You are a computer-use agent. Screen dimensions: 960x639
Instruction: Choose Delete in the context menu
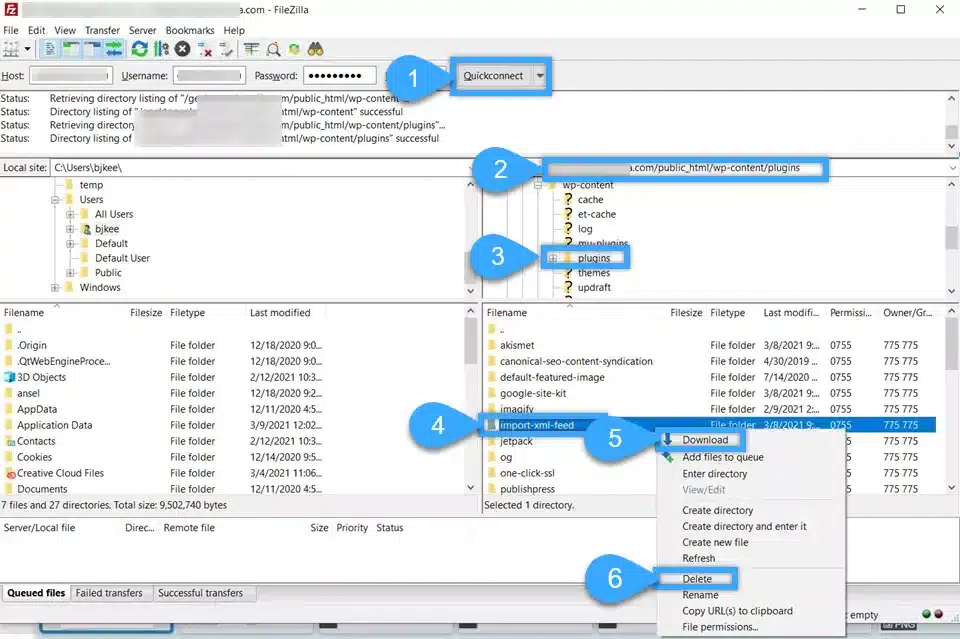(x=697, y=579)
